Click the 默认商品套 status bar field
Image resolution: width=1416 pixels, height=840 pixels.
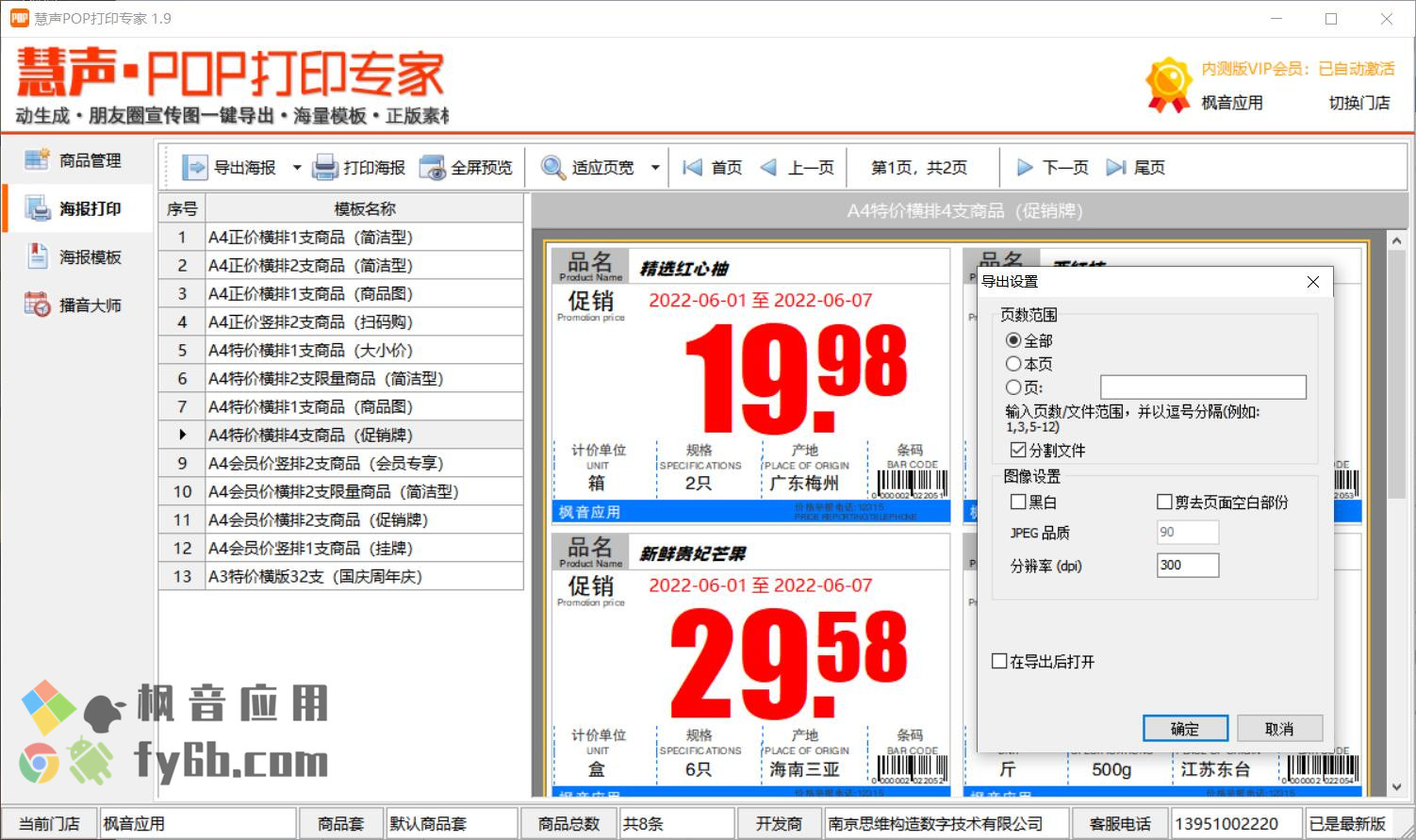click(x=452, y=824)
